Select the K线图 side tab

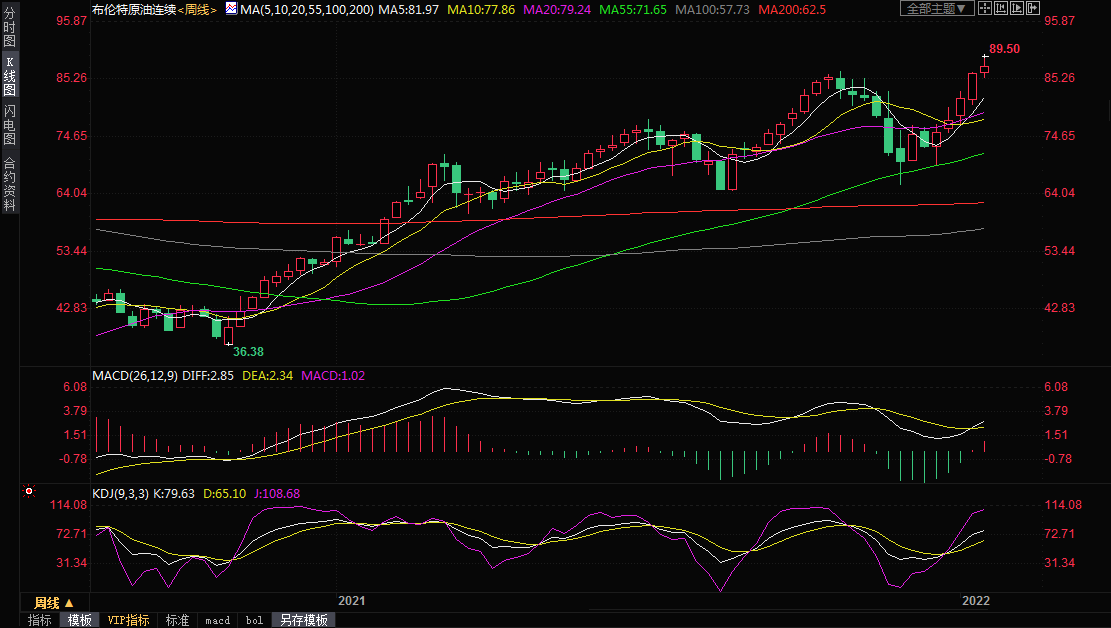[x=9, y=76]
